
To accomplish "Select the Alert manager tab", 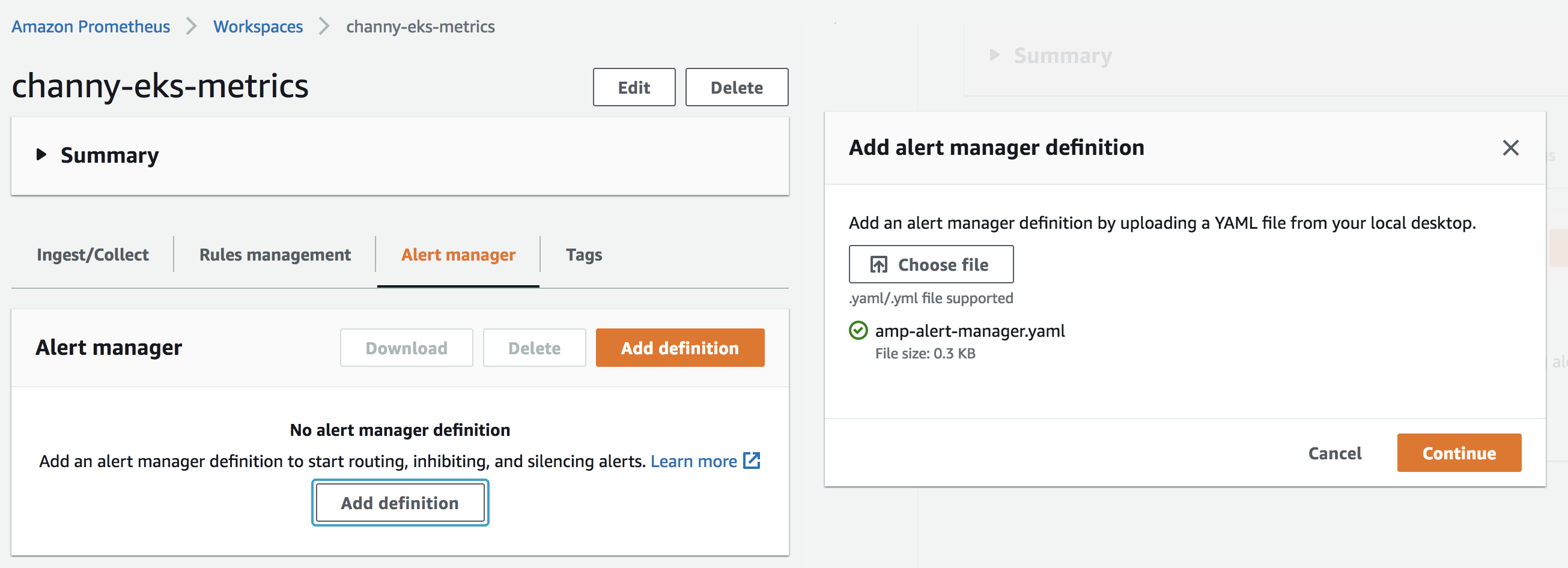I will (x=458, y=254).
